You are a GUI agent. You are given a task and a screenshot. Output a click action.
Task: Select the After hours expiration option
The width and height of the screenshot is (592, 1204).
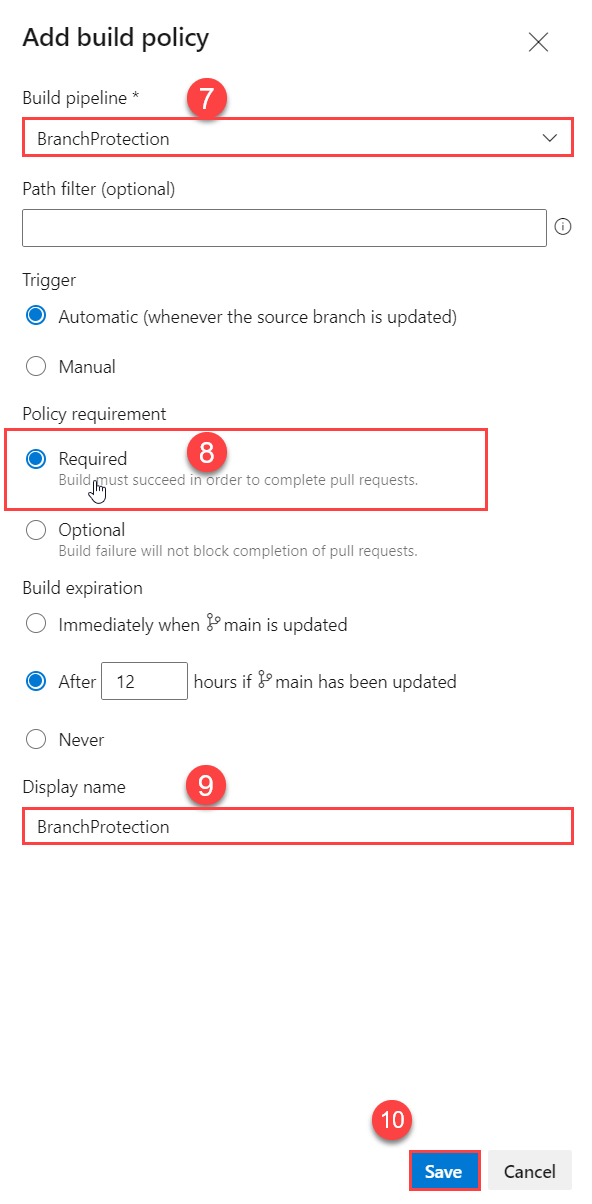36,681
